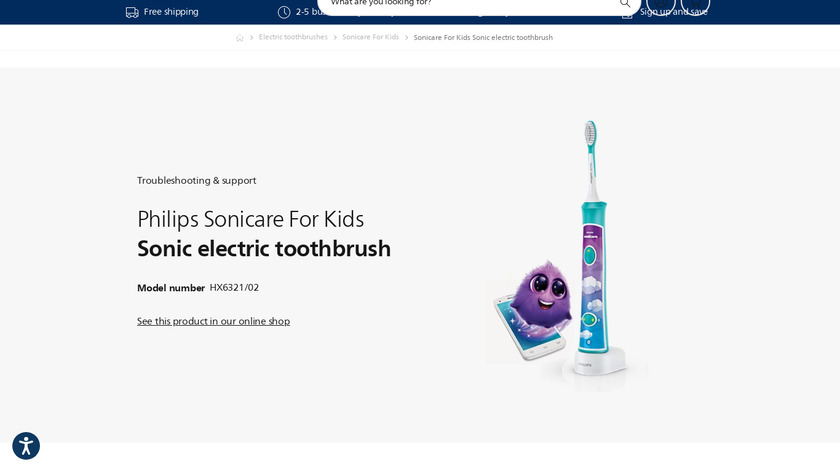Viewport: 840px width, 472px height.
Task: Click the breadcrumb chevron after Electric toothbrushes
Action: [x=335, y=38]
